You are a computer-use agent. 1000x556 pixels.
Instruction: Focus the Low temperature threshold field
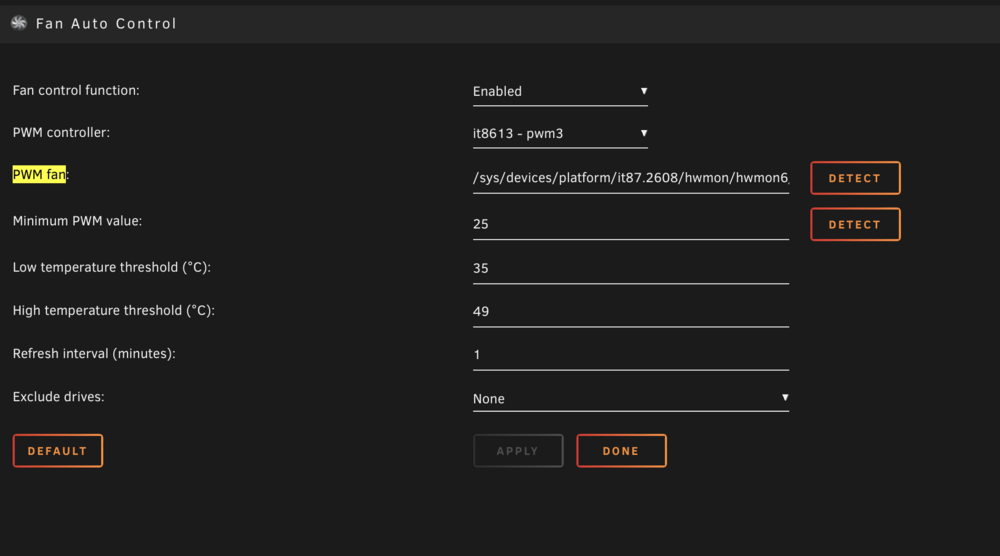(x=631, y=268)
